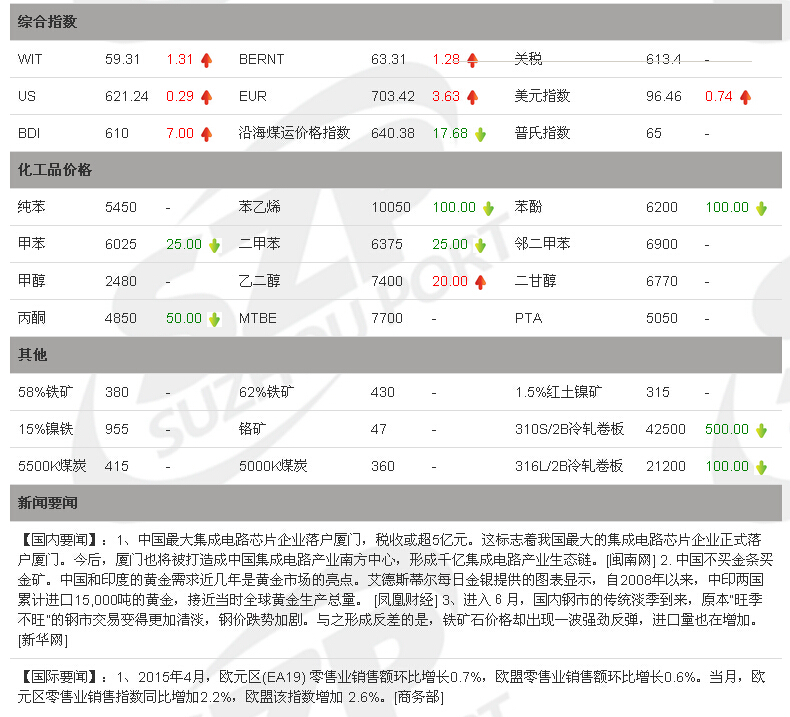
Task: Click the 乙二醇 price 7400
Action: 387,281
